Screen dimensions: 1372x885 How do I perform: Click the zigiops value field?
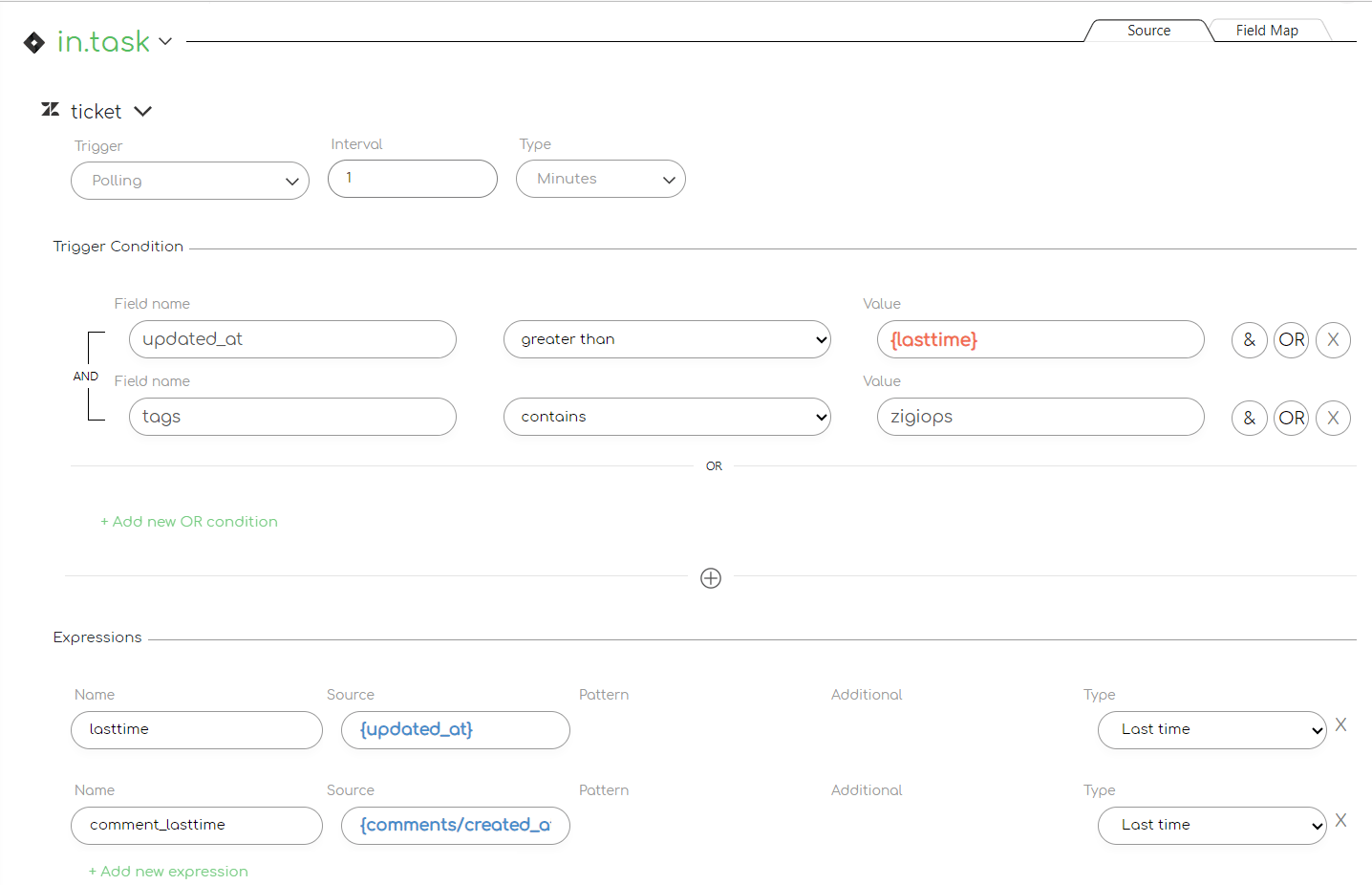(x=1040, y=417)
